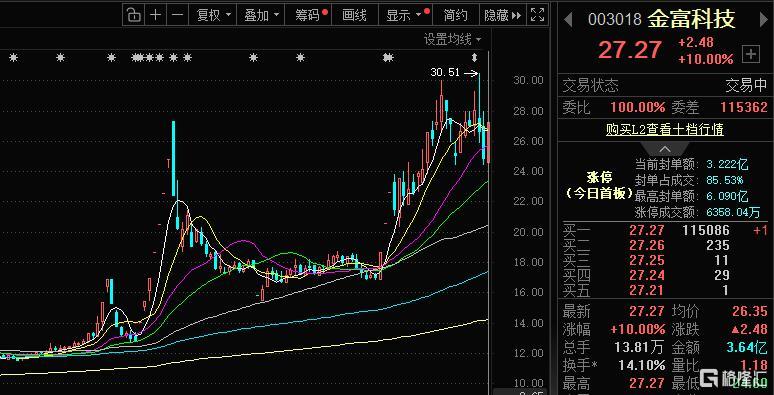The image size is (774, 395).
Task: Click 委比 value 100.00%
Action: point(638,107)
